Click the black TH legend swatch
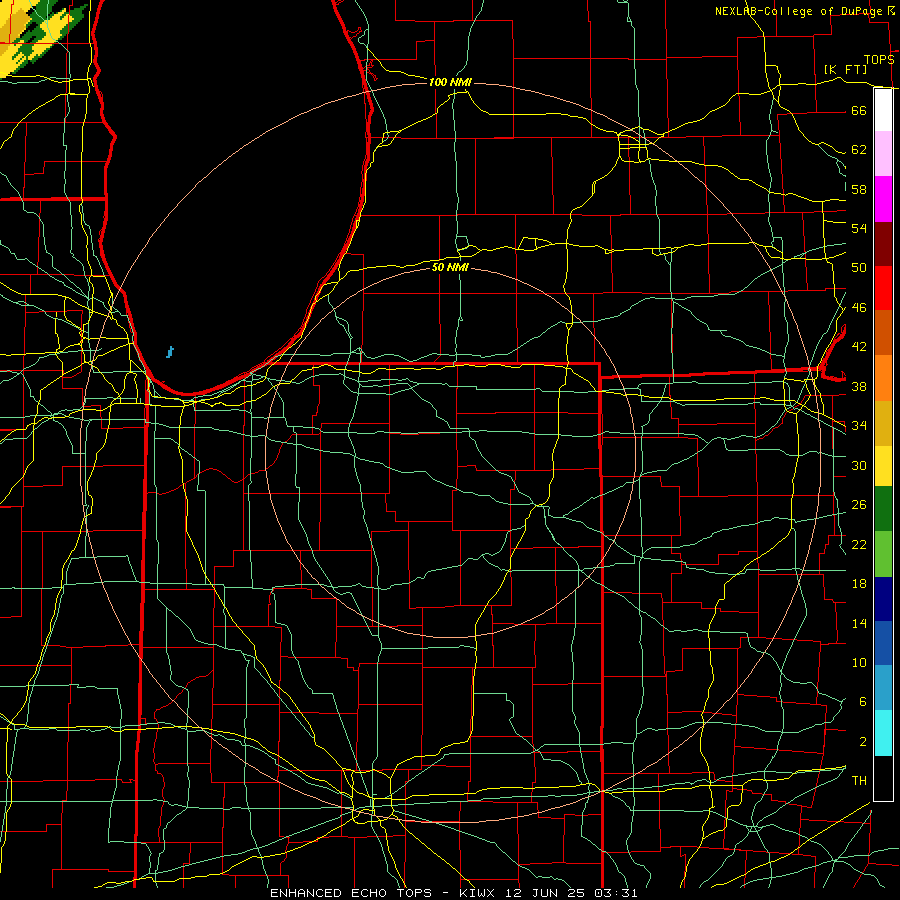The image size is (900, 900). [883, 778]
